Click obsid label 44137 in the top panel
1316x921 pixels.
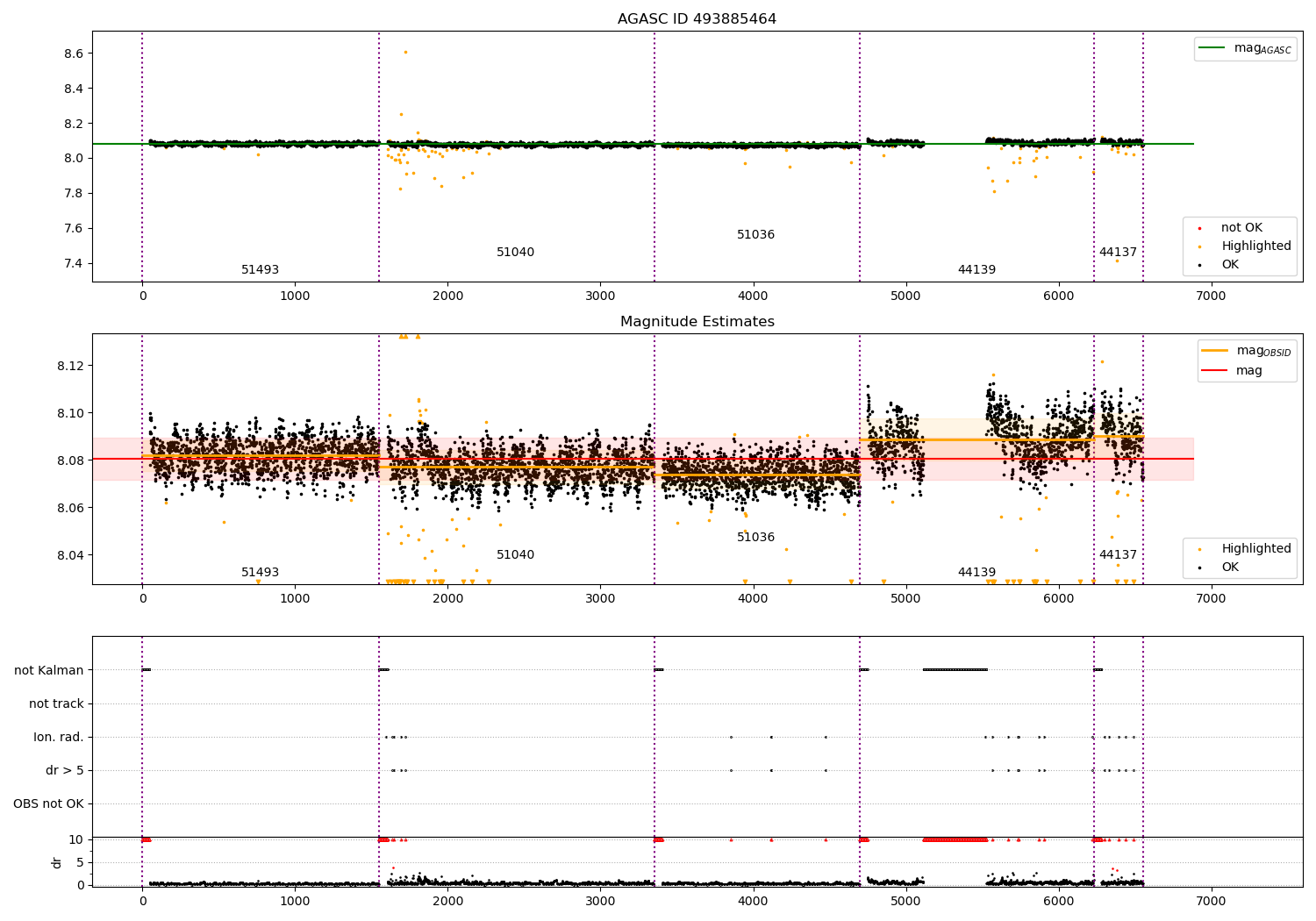coord(1118,253)
